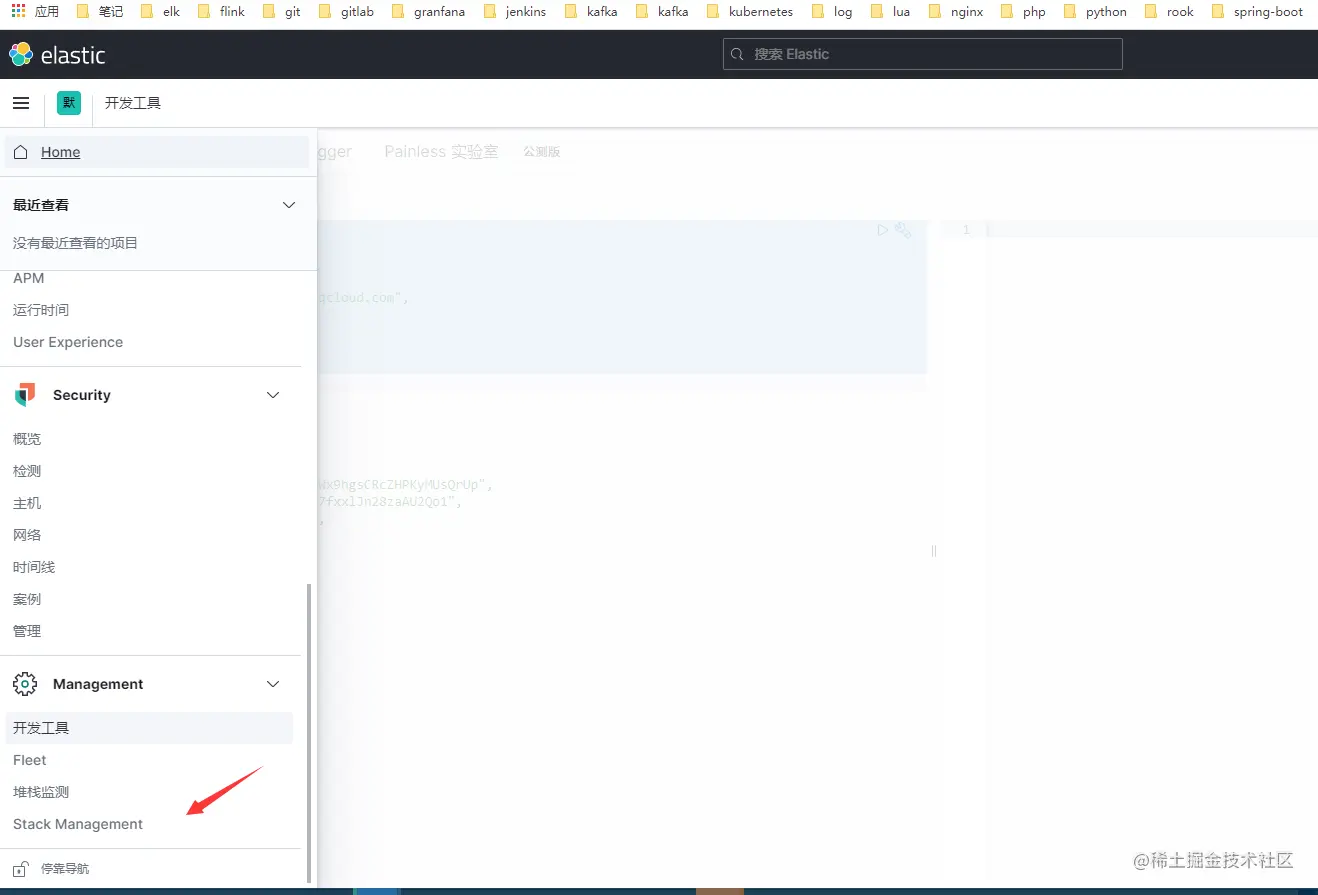Screen dimensions: 1318x895
Task: Open the flink bookmark folder
Action: (221, 12)
